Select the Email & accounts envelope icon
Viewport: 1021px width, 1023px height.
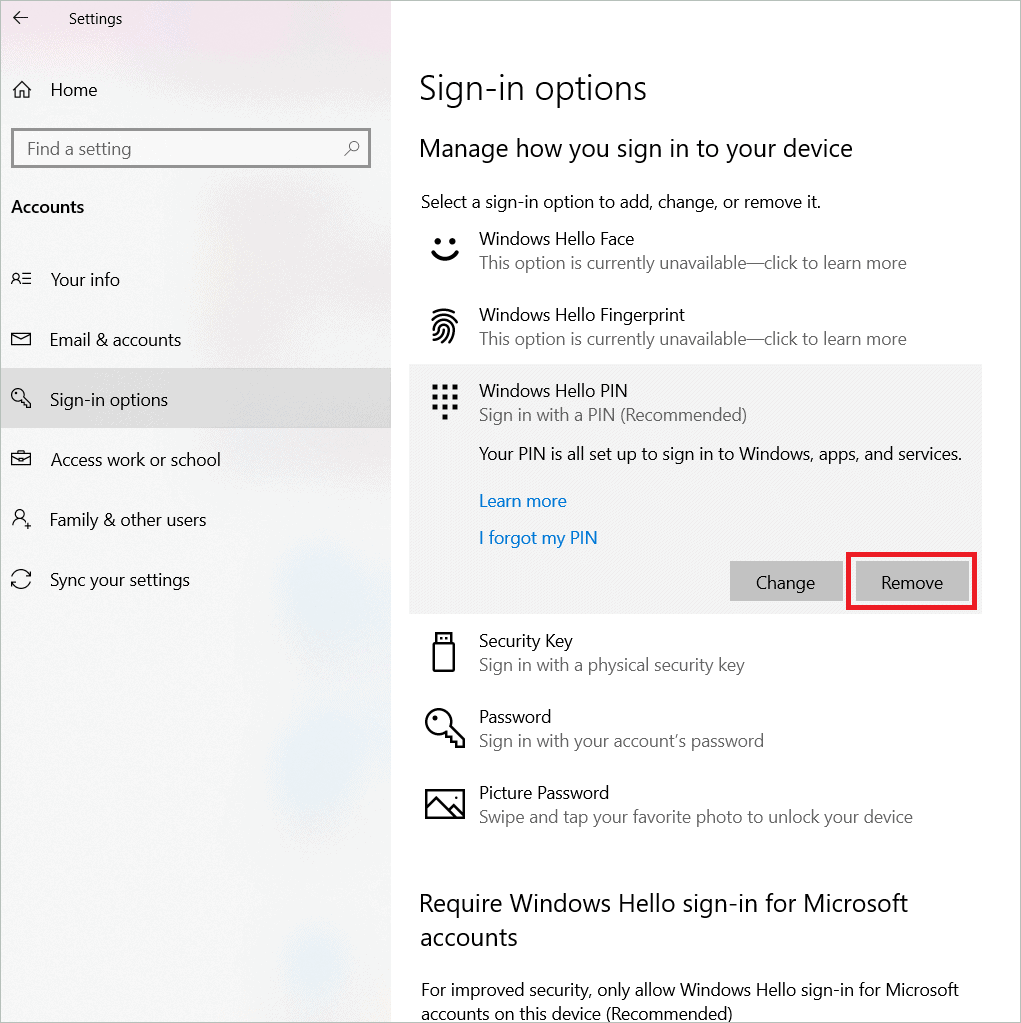pyautogui.click(x=21, y=339)
